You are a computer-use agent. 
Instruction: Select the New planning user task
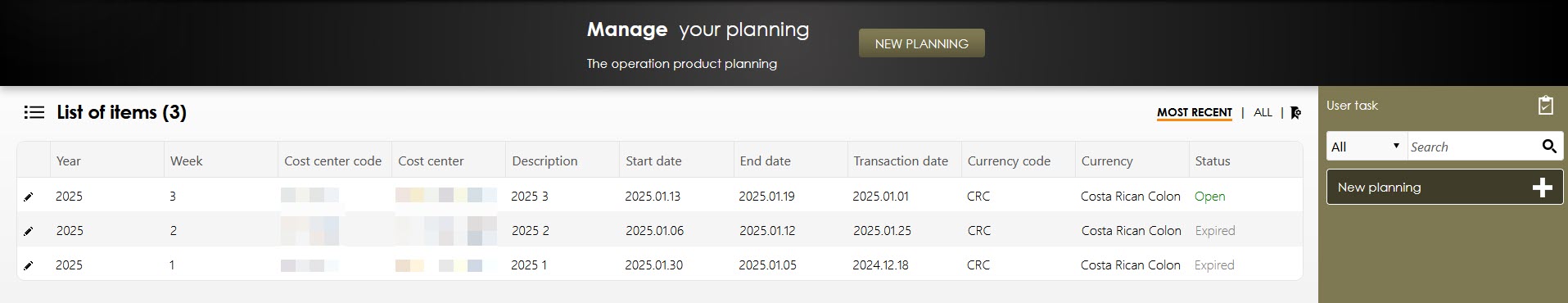(1444, 188)
